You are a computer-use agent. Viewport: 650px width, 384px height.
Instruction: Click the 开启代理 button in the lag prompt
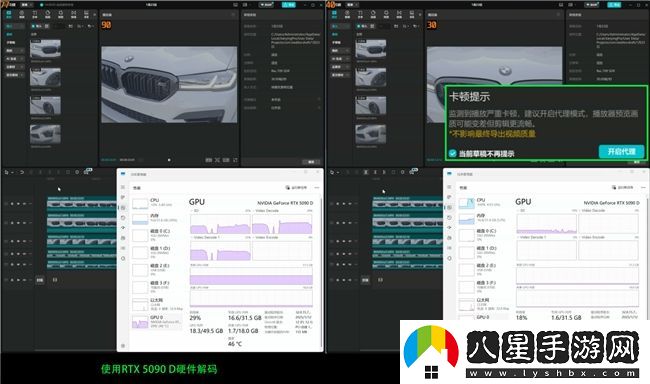(x=621, y=152)
